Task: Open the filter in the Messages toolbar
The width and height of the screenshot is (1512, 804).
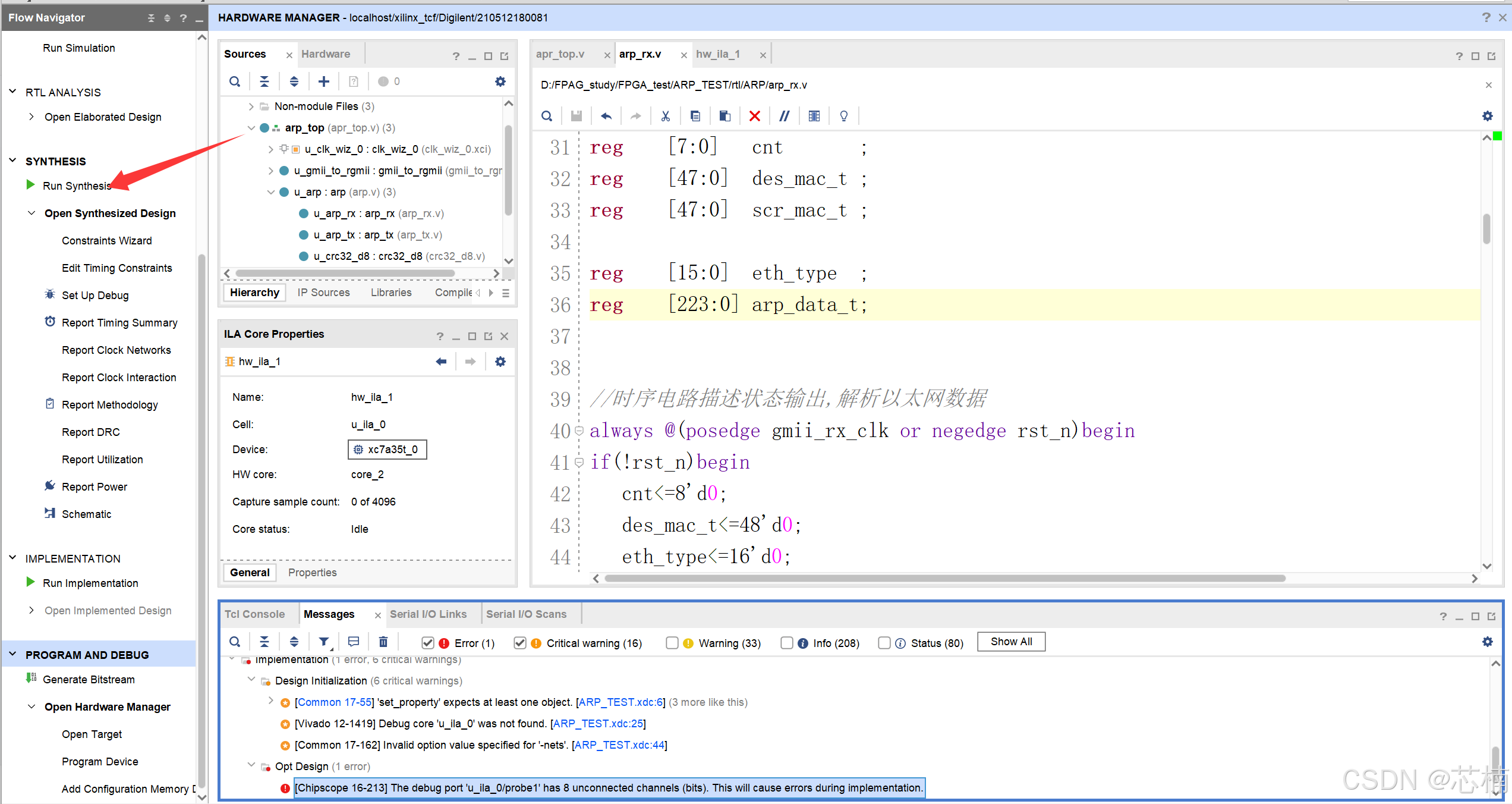Action: 323,641
